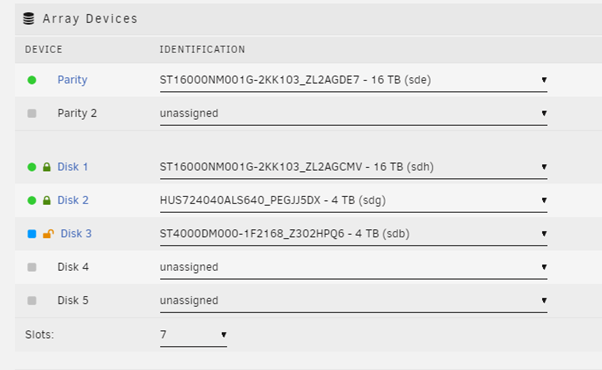602x370 pixels.
Task: Open the Disk 5 unassigned dropdown
Action: coord(353,301)
